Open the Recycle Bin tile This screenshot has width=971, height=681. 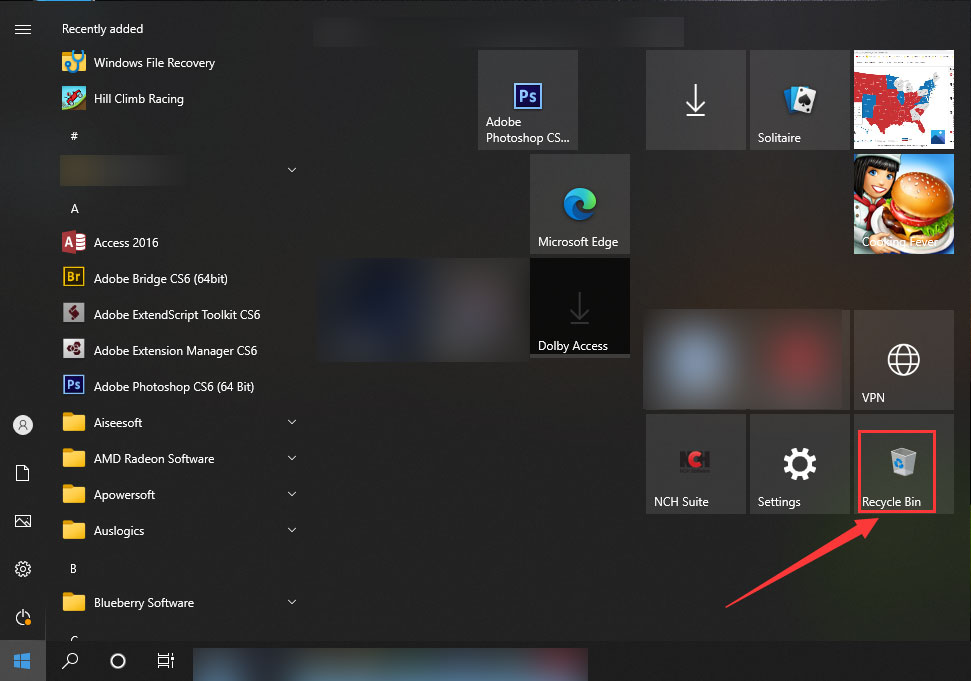(x=904, y=464)
